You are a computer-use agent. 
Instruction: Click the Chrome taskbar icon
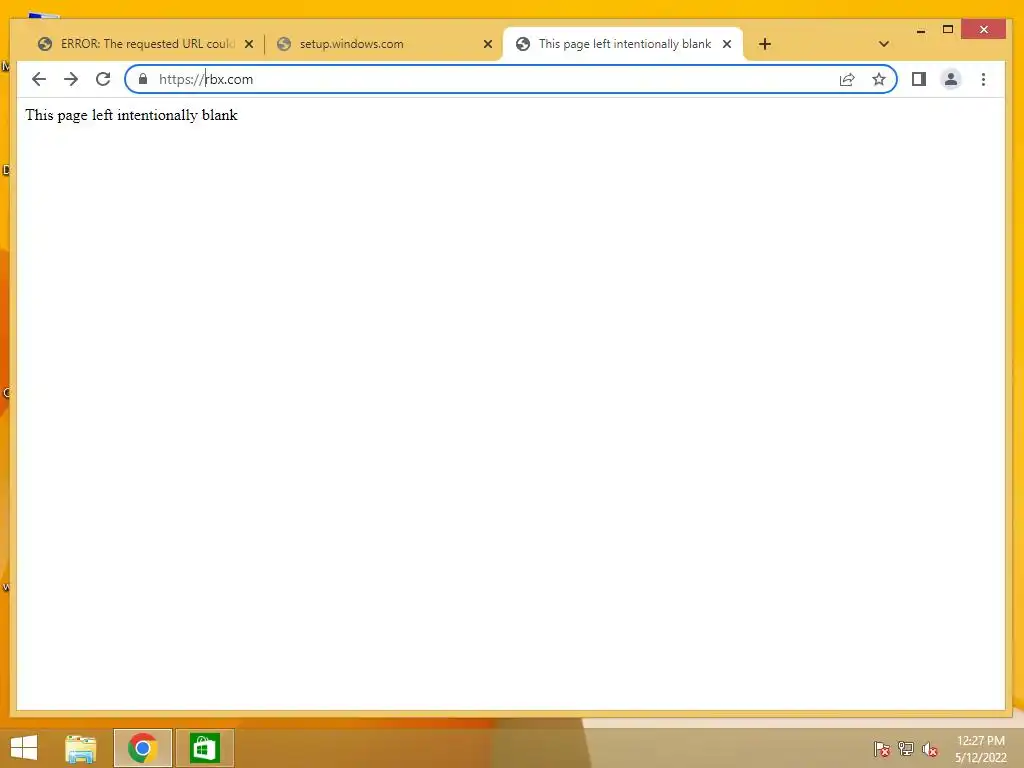(142, 748)
